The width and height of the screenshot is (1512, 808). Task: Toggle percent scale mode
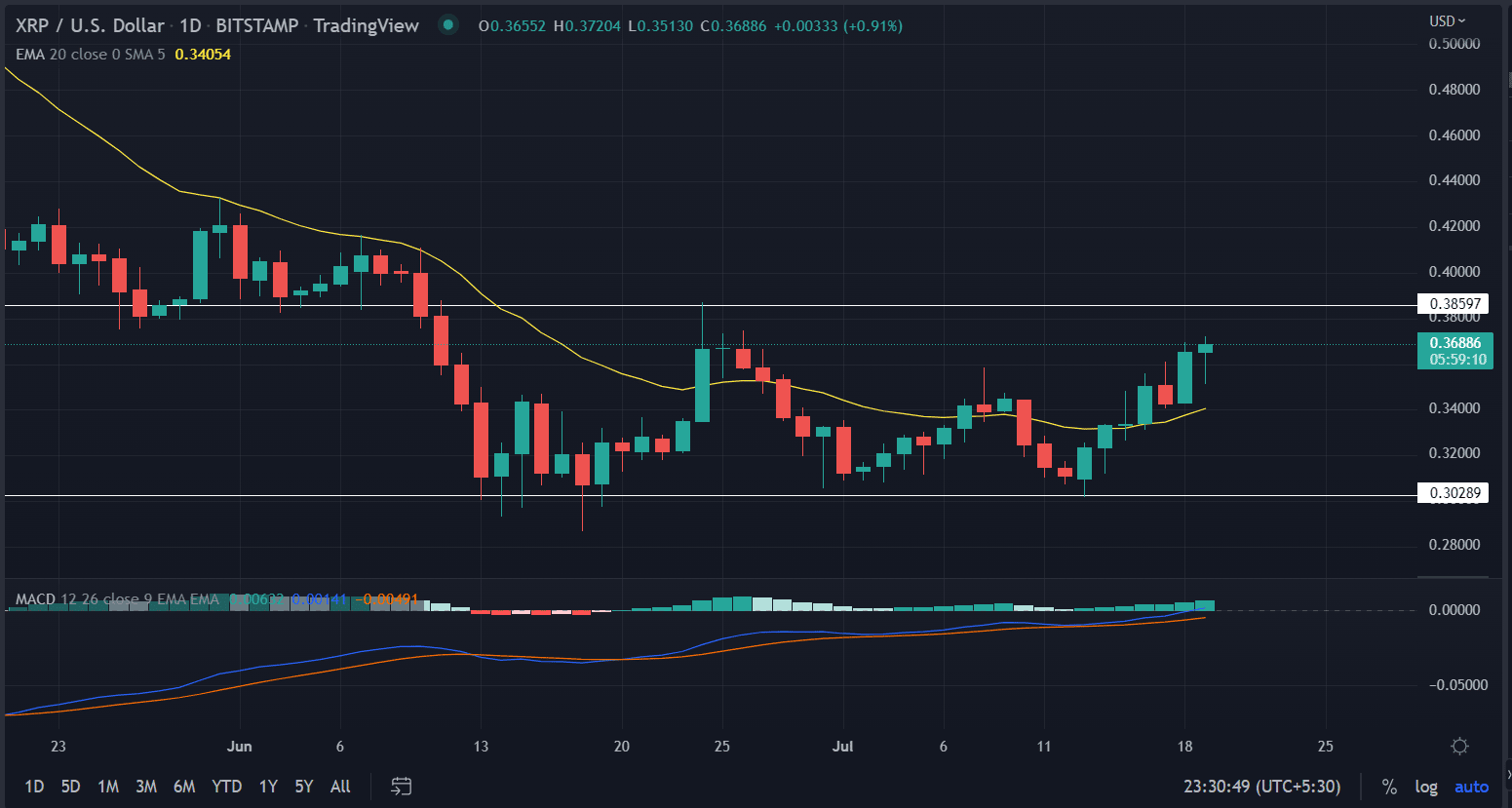click(1389, 787)
